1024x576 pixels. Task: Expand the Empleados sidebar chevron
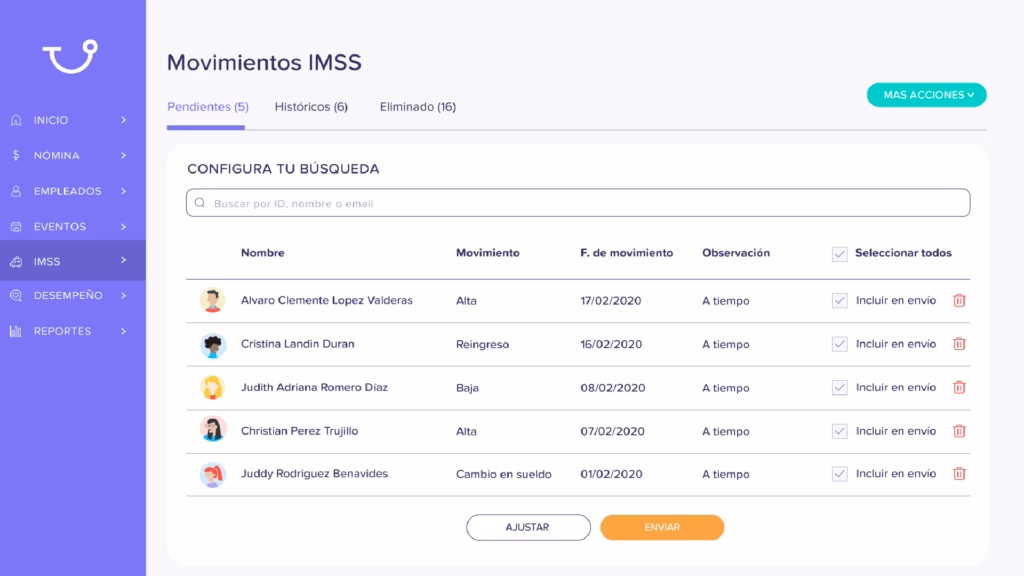(x=123, y=191)
